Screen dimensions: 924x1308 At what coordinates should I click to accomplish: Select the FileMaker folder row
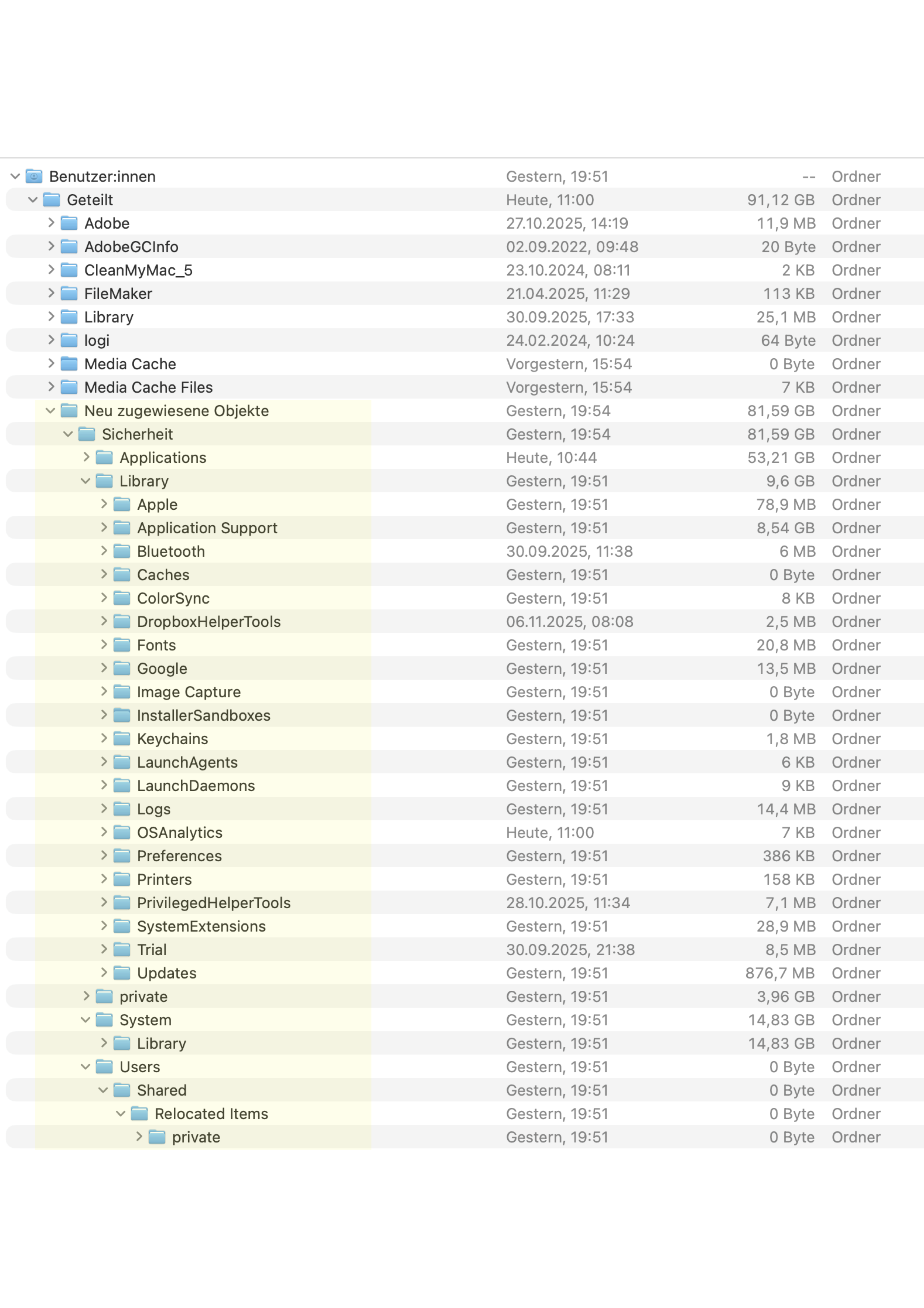118,294
